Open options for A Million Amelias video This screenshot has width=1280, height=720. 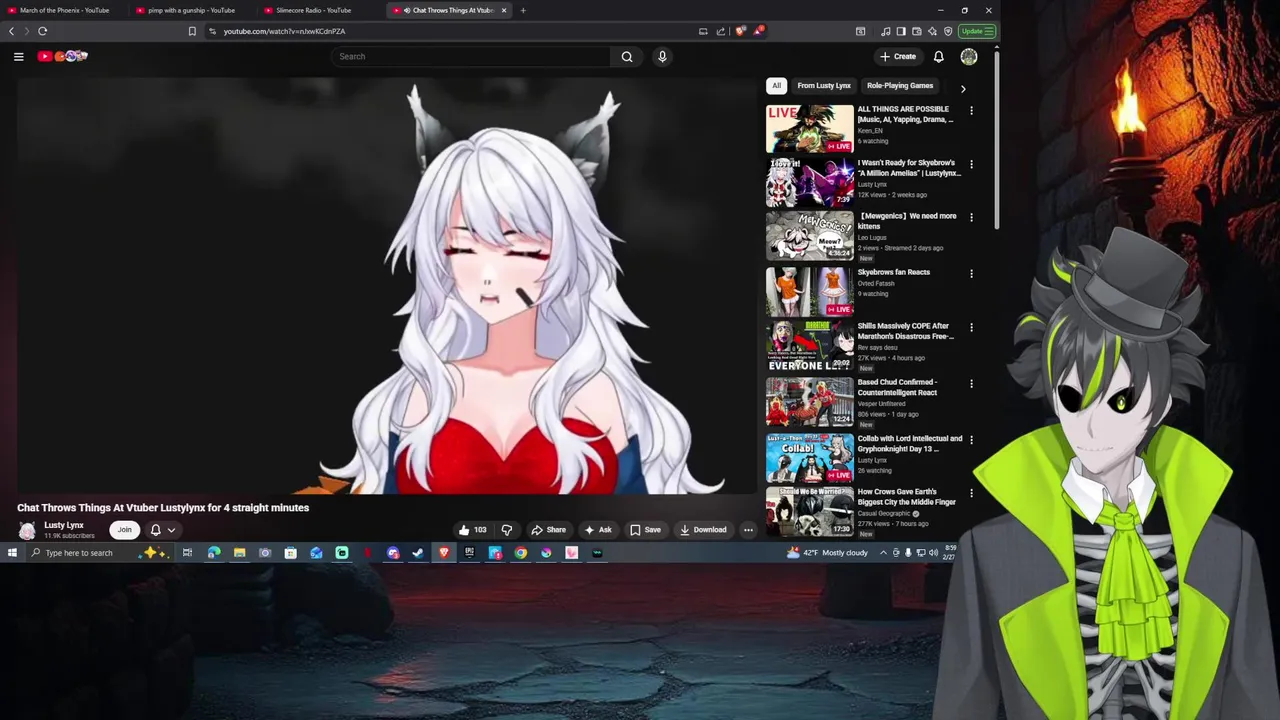coord(971,164)
